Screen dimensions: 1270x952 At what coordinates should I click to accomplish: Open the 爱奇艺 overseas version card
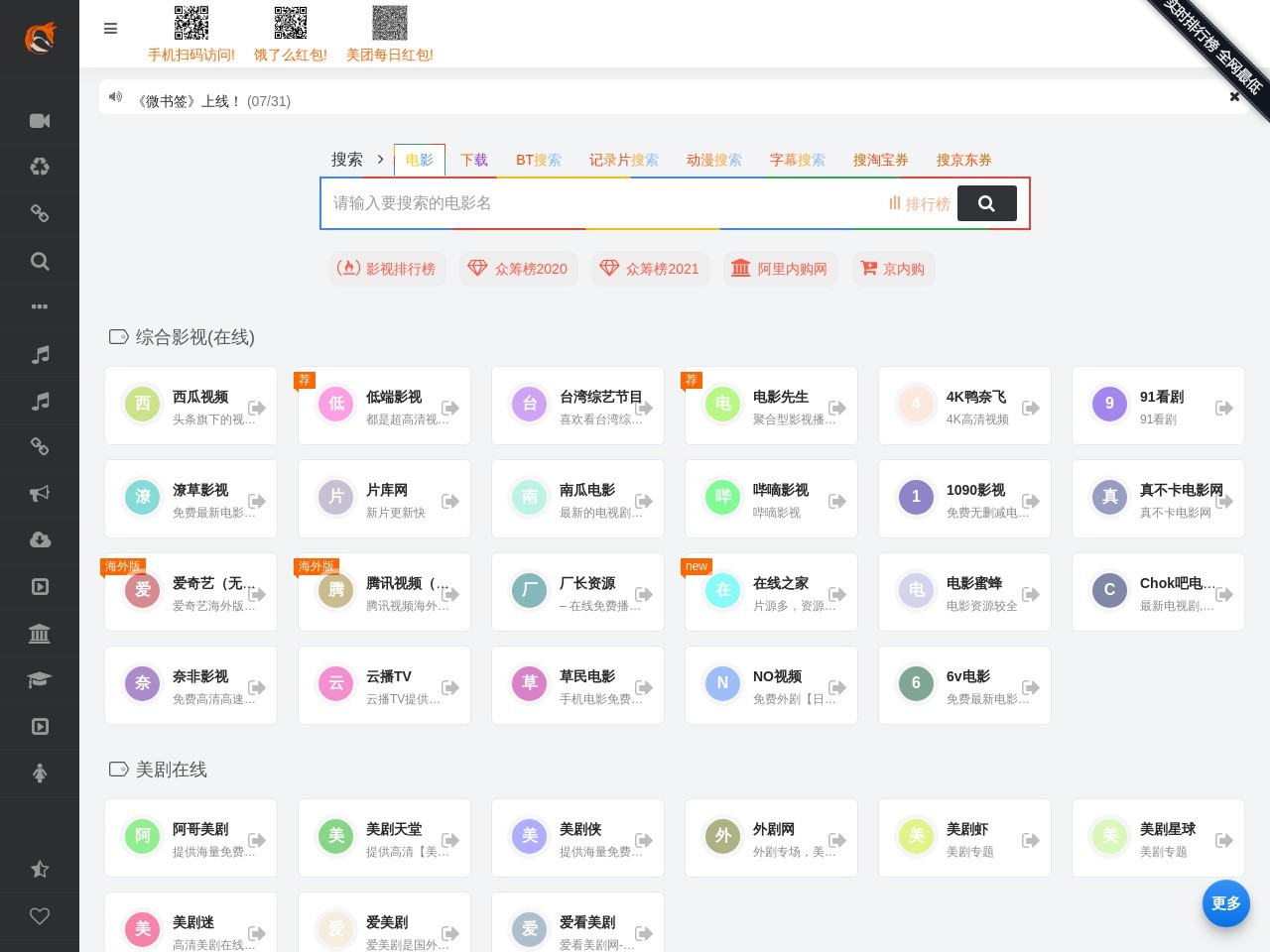[190, 592]
